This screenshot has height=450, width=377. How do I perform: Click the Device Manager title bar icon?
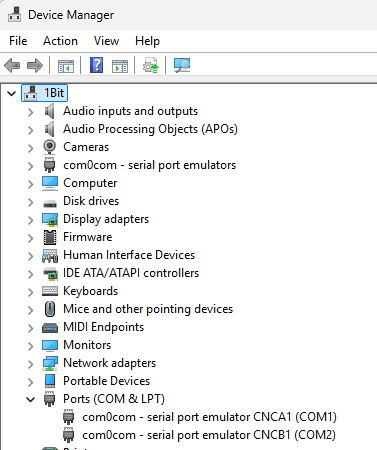click(14, 15)
